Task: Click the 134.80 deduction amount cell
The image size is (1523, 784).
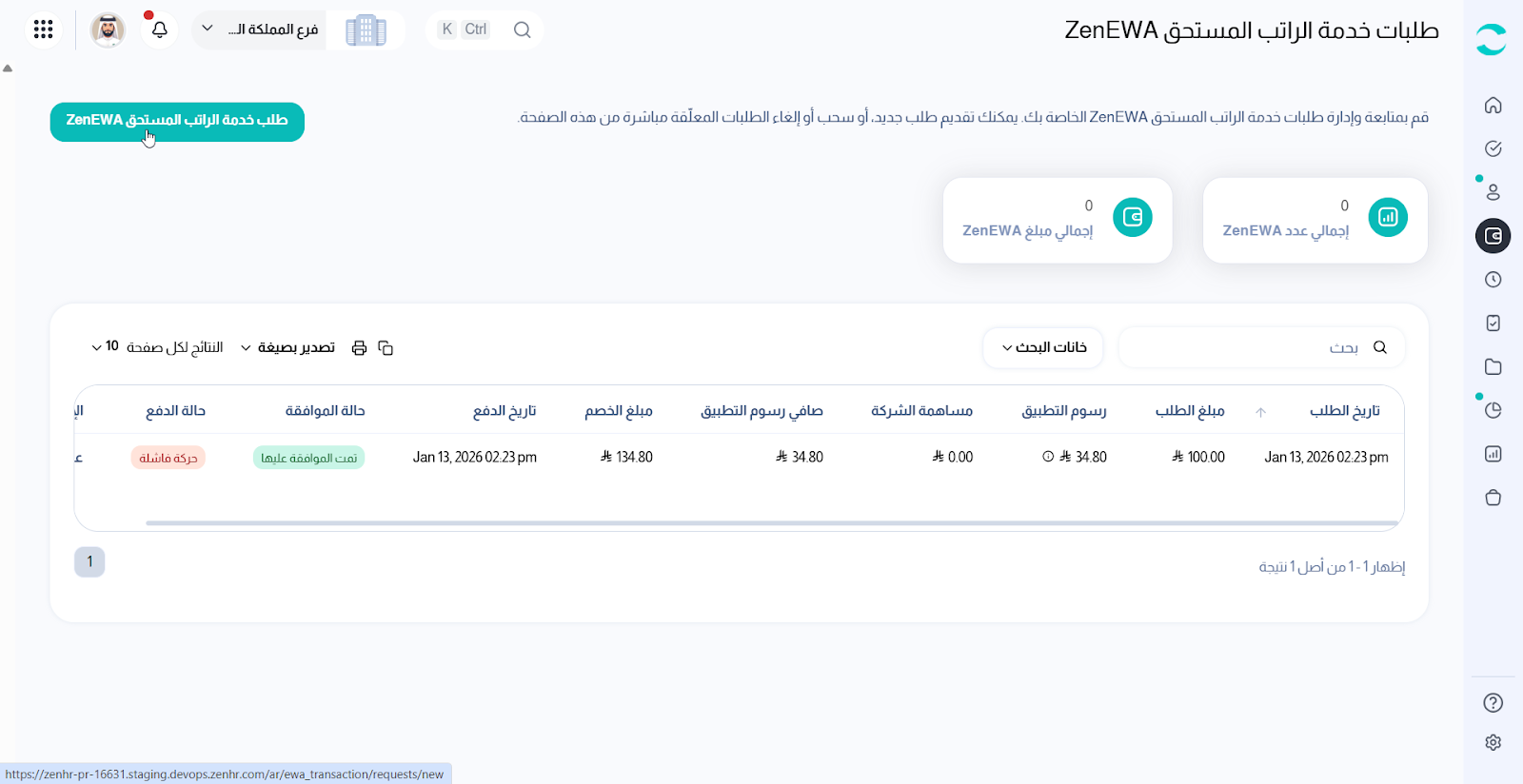Action: click(x=626, y=458)
